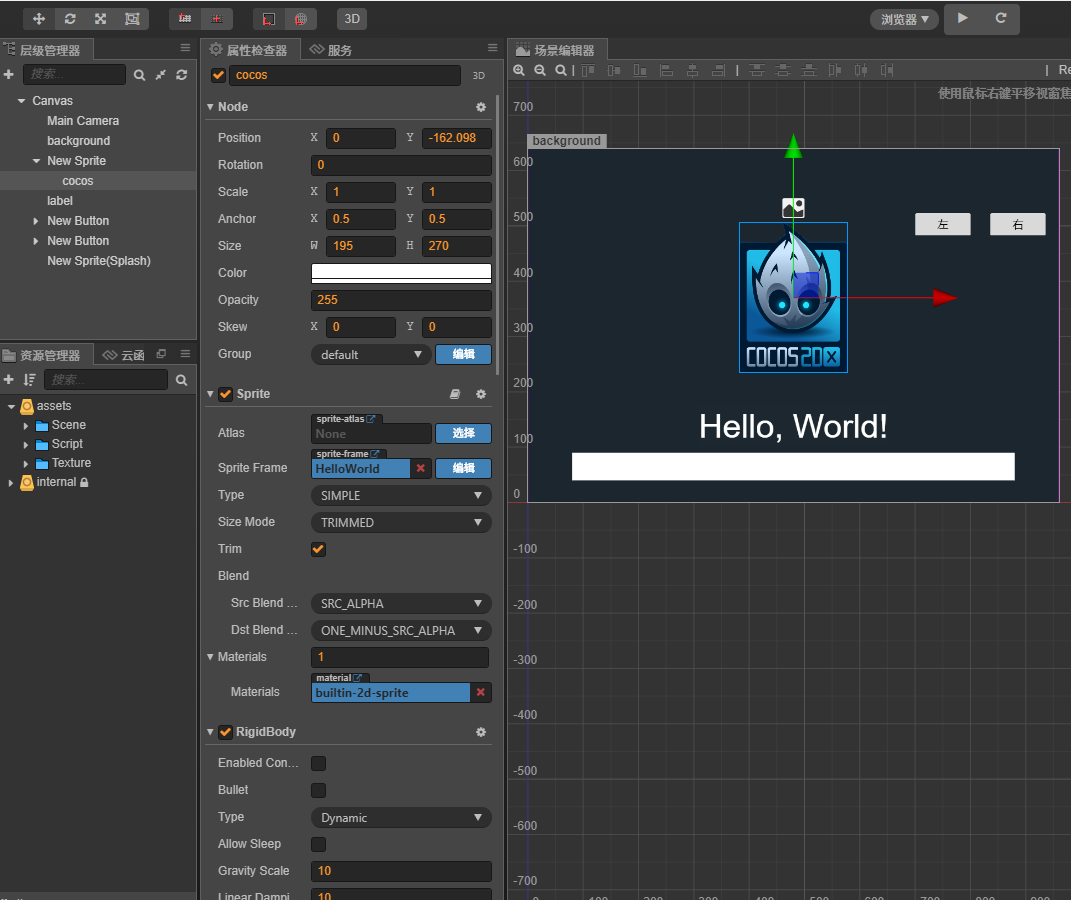The width and height of the screenshot is (1071, 900).
Task: Open the Size Mode TRIMMED dropdown
Action: coord(401,522)
